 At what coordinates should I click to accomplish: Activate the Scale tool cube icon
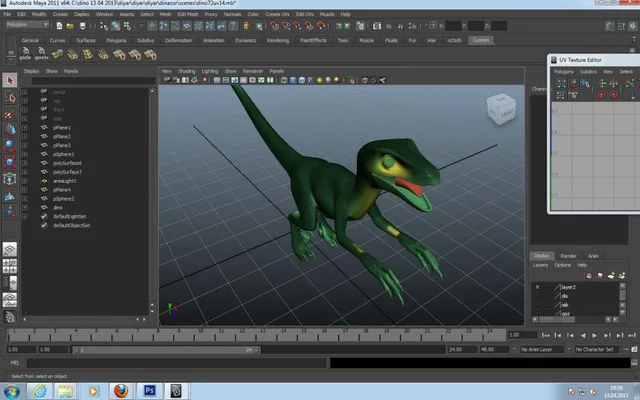click(x=10, y=162)
